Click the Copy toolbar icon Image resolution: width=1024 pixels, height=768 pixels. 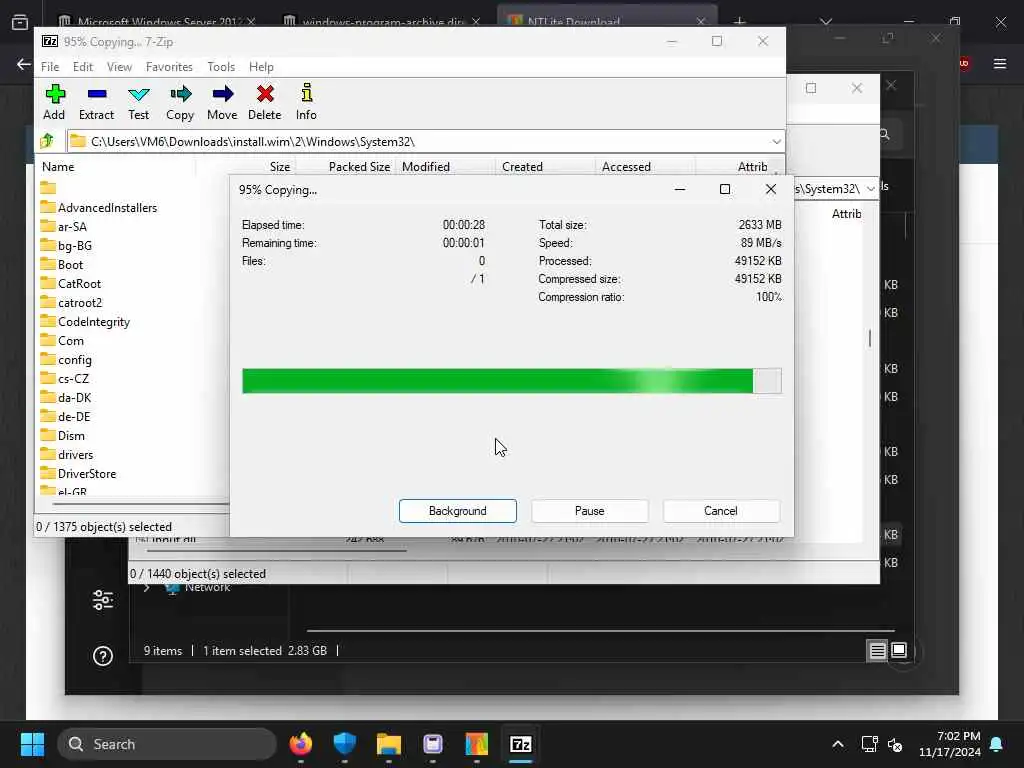180,102
